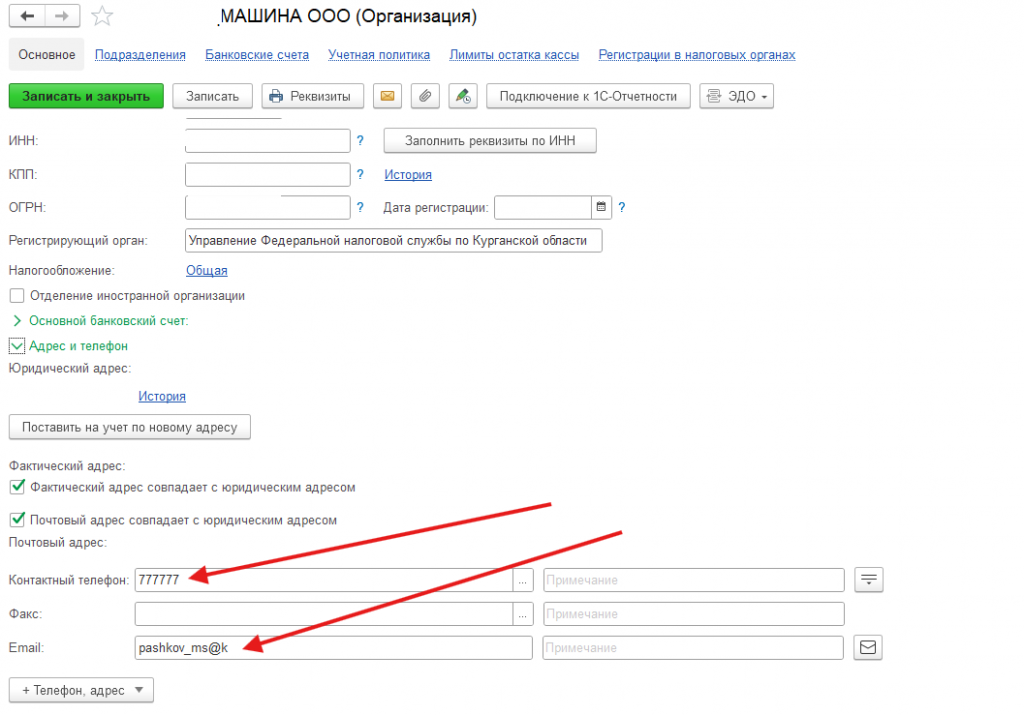Click the Дата регистрации input field
The image size is (1024, 715).
click(543, 208)
